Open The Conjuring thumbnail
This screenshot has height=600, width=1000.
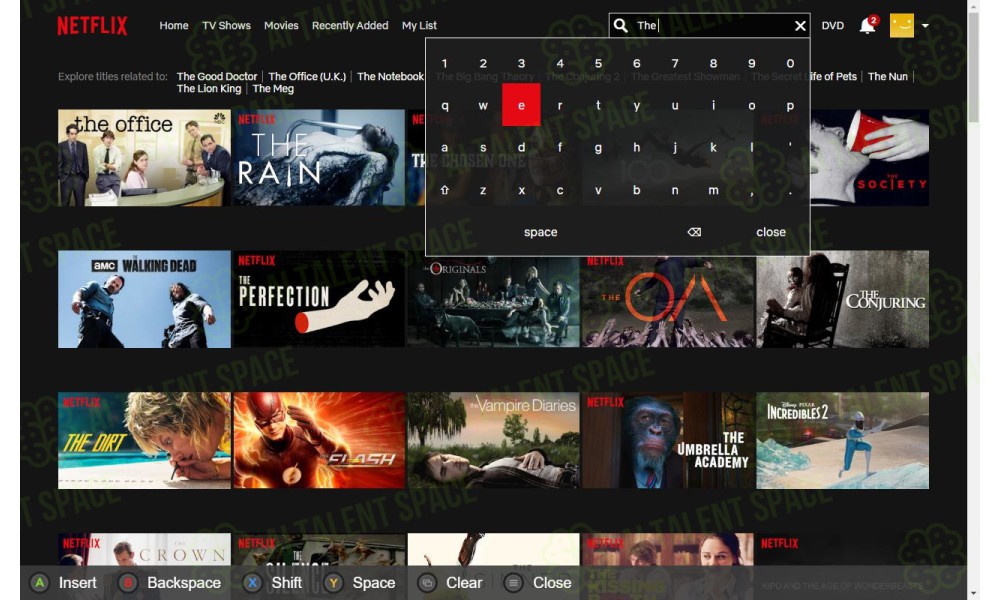pos(842,299)
